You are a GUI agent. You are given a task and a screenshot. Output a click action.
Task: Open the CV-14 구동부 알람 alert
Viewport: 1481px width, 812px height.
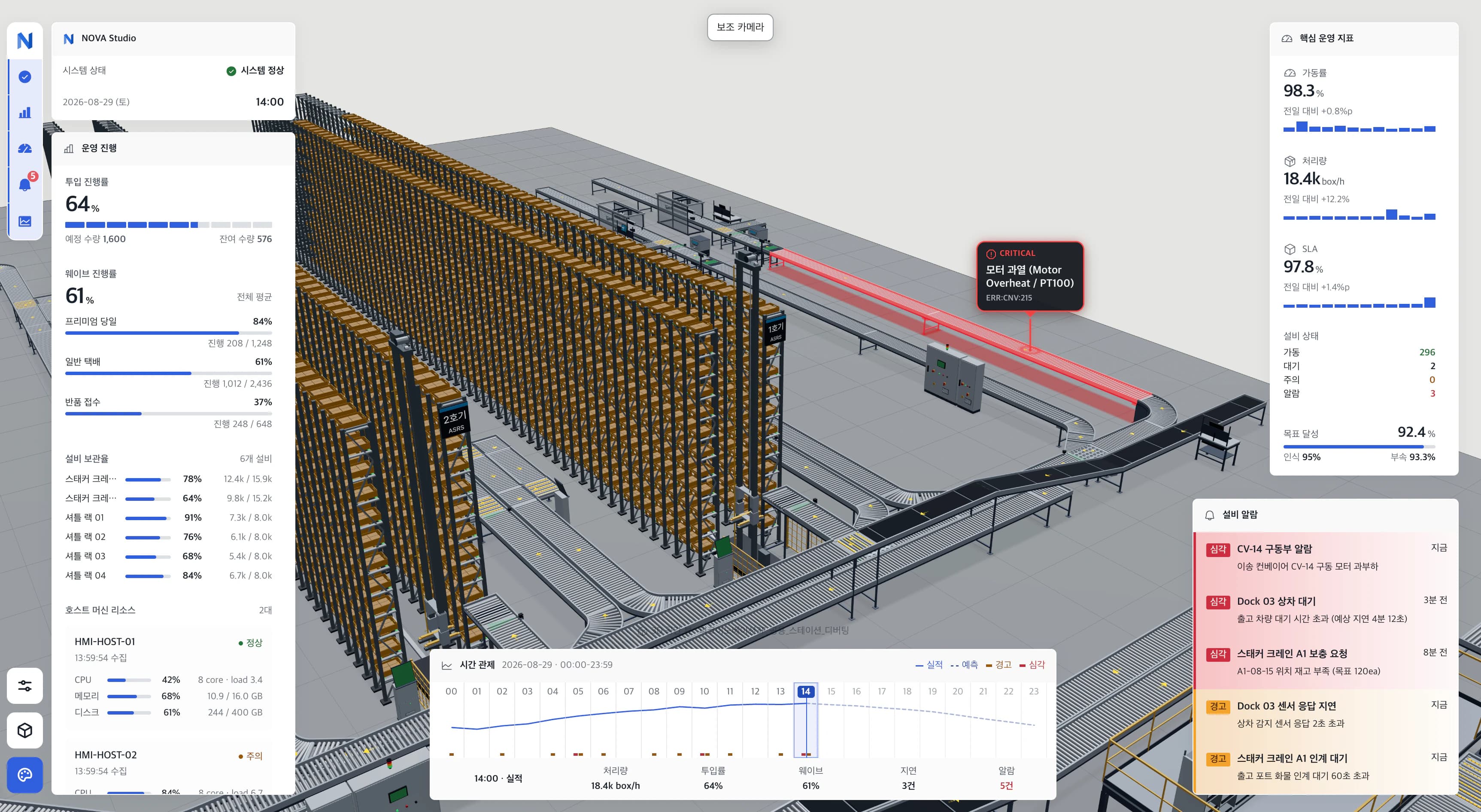(x=1326, y=557)
